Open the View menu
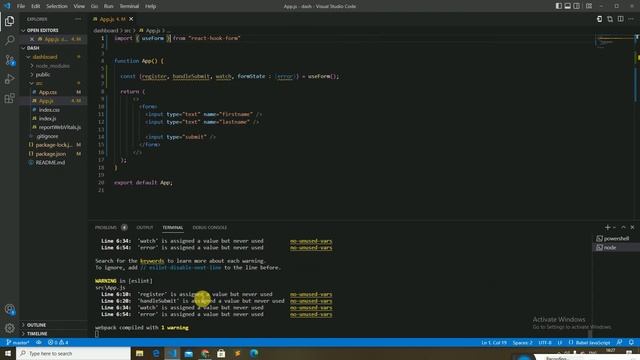Screen dimensions: 640x360 coord(79,6)
